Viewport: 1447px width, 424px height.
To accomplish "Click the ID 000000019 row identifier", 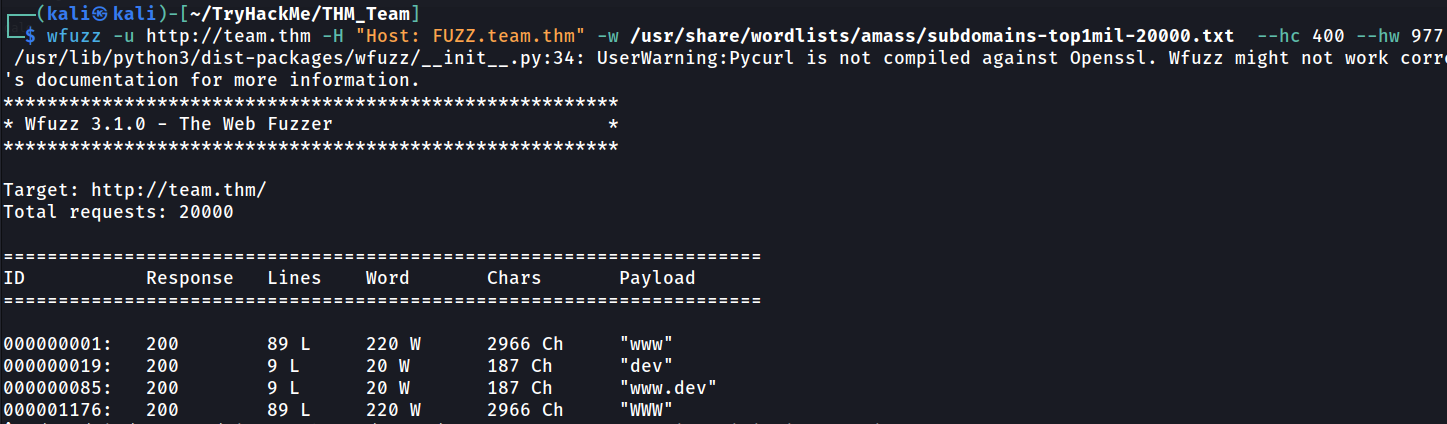I will [x=58, y=366].
